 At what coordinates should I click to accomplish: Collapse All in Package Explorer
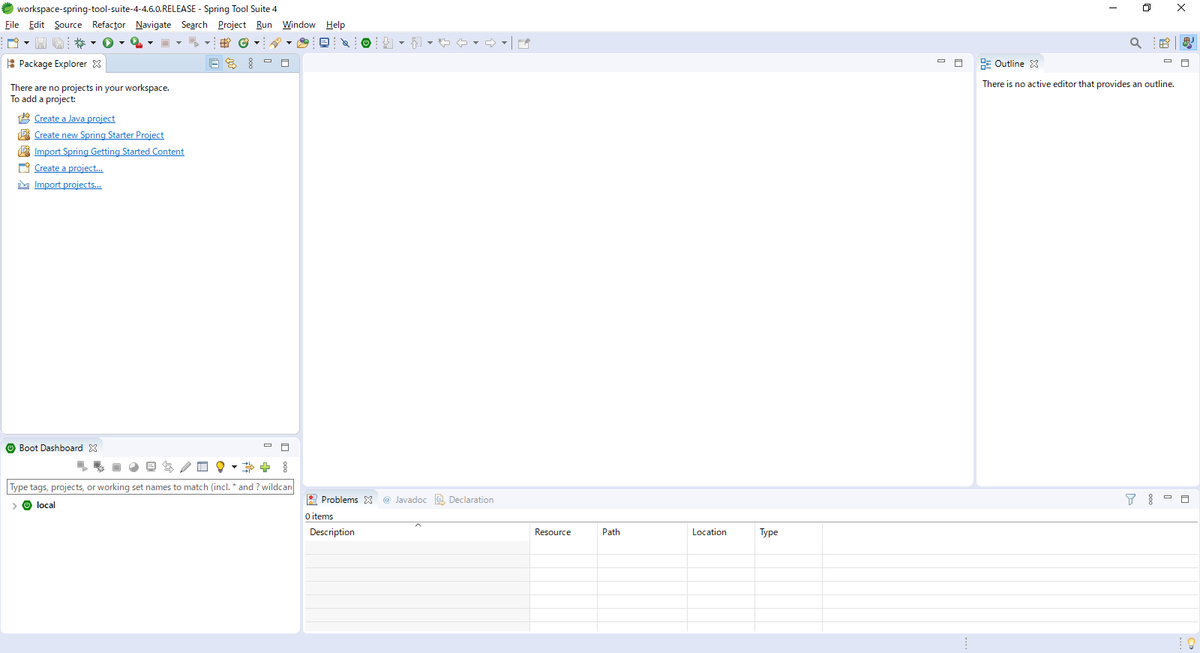[214, 62]
